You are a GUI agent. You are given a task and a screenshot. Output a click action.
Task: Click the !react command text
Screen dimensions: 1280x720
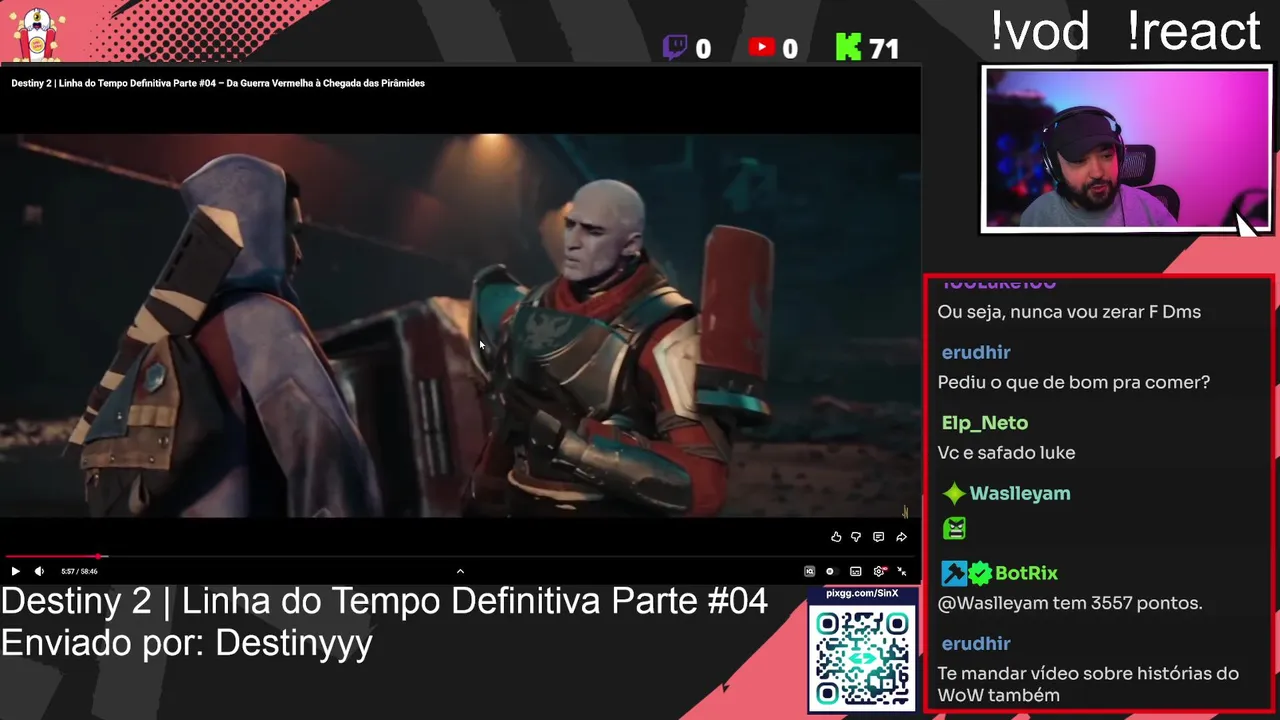[1193, 31]
